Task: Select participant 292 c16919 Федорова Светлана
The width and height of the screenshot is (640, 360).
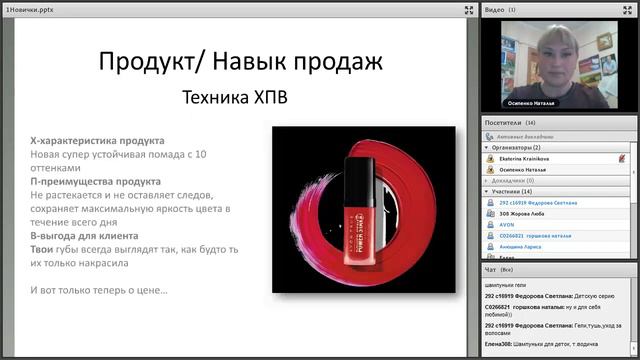Action: [557, 202]
